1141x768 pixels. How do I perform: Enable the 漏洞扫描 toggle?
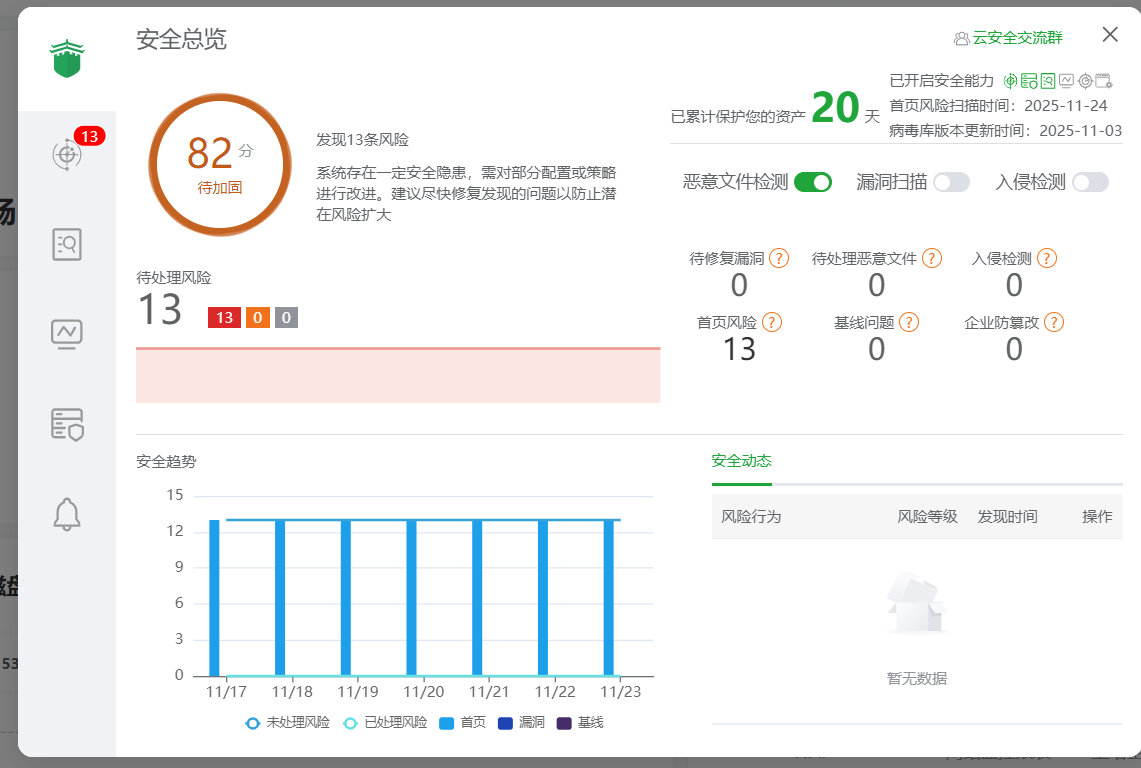pos(951,182)
